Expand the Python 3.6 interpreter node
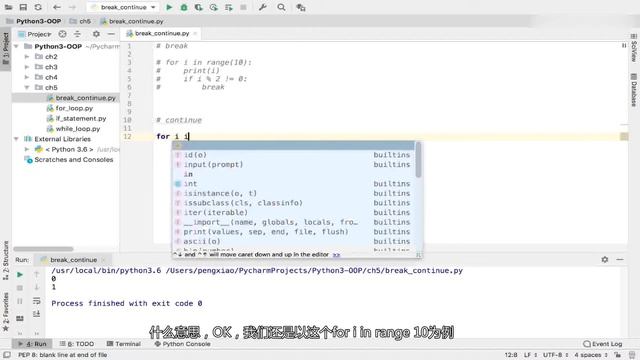 tap(27, 149)
